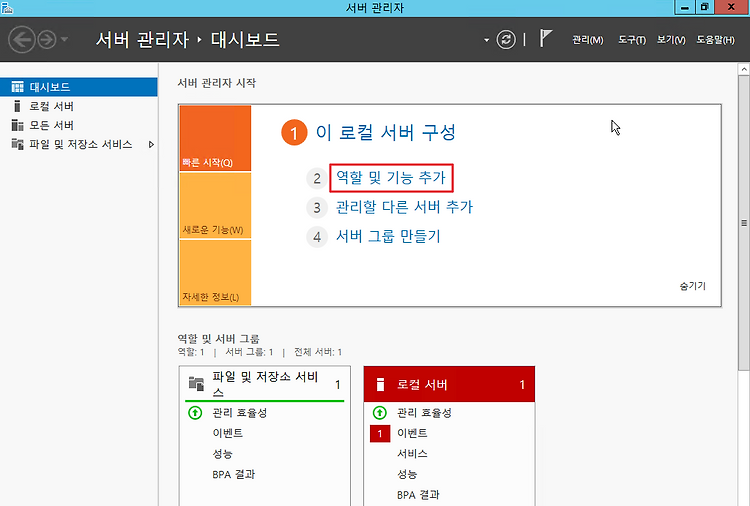Click the vertical scrollbar thumb

pos(744,223)
